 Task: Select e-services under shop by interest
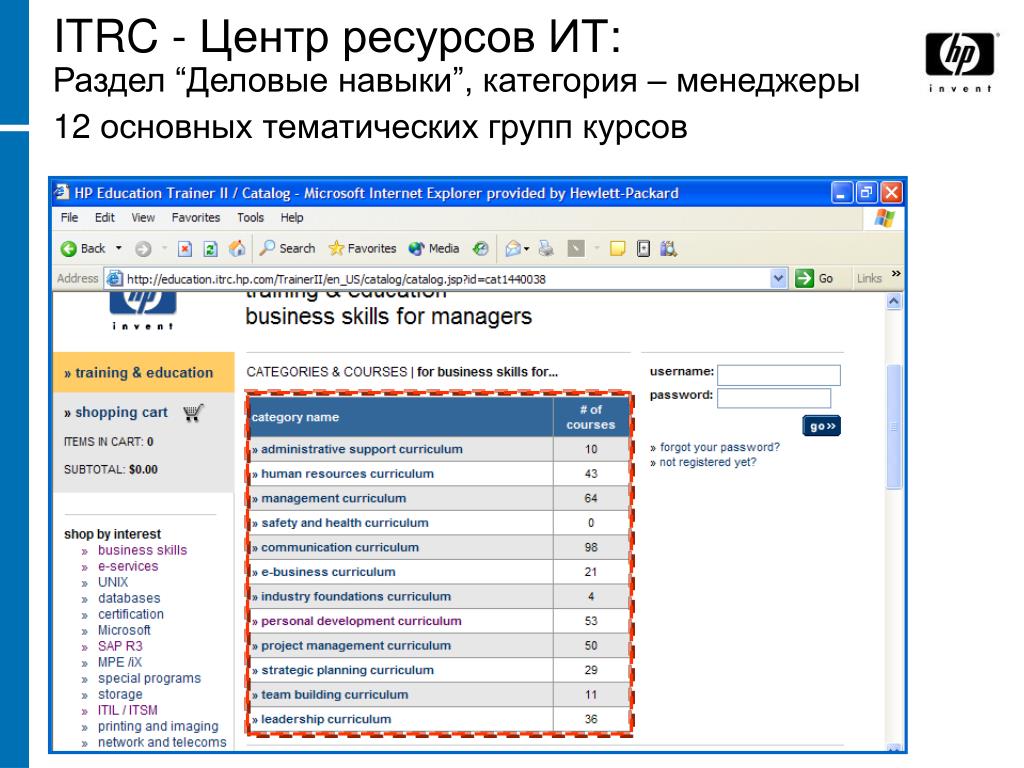click(128, 566)
